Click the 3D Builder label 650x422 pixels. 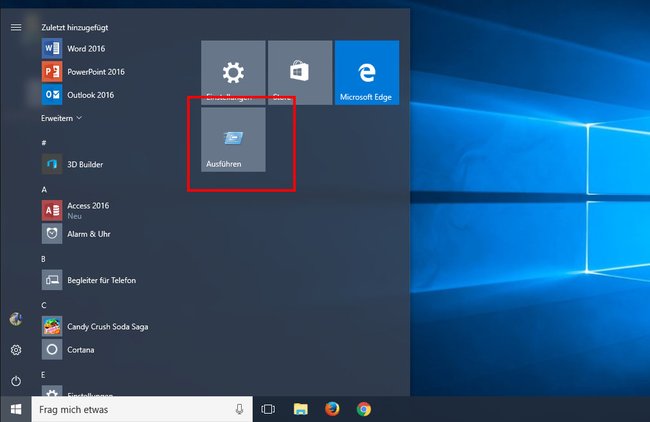[x=85, y=164]
